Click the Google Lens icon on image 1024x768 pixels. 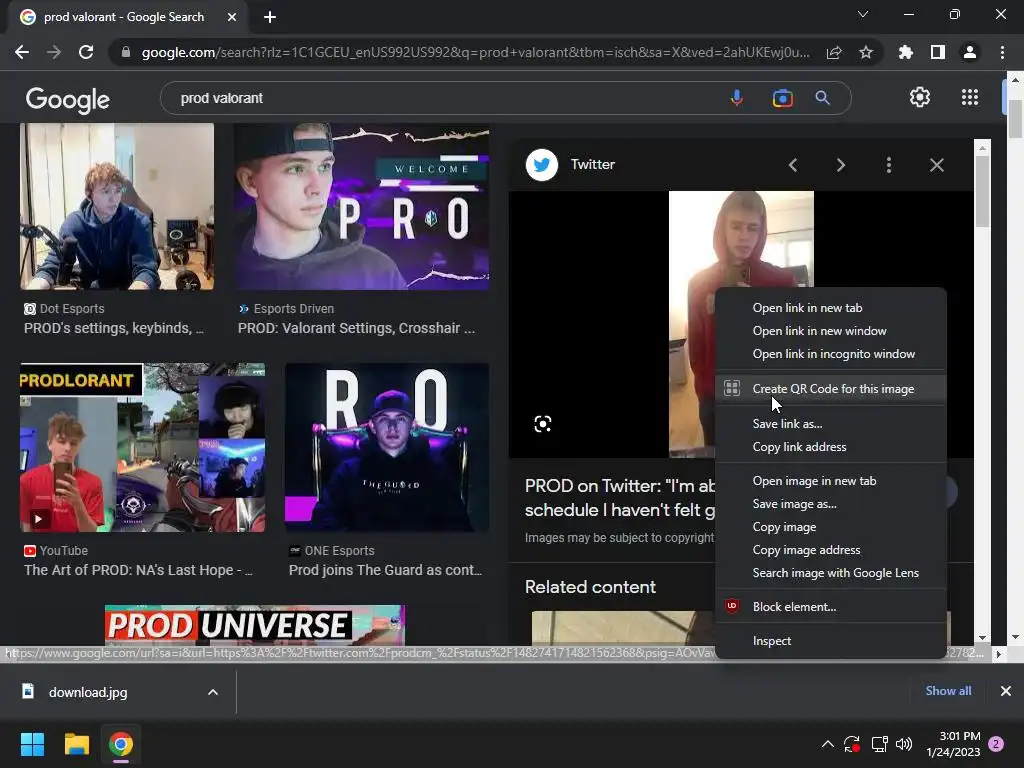tap(542, 424)
